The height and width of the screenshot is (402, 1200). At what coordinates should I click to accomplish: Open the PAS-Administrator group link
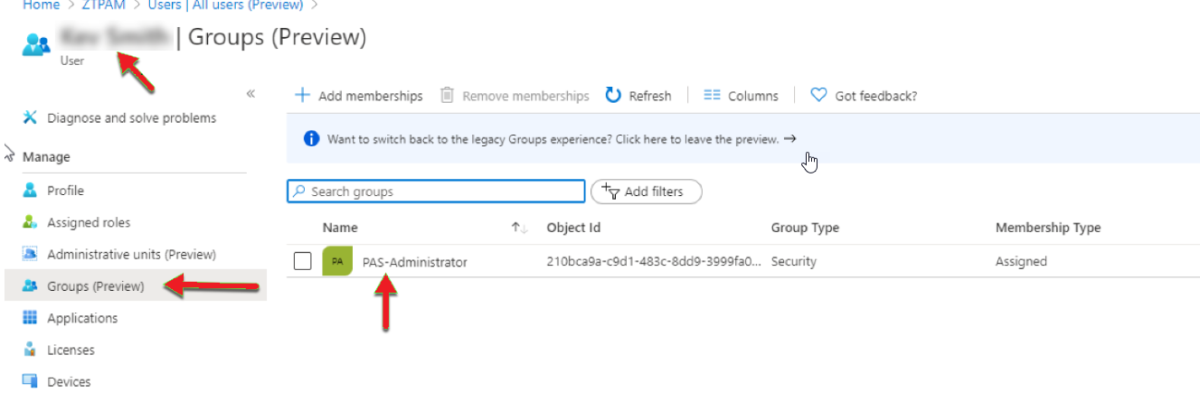[414, 262]
